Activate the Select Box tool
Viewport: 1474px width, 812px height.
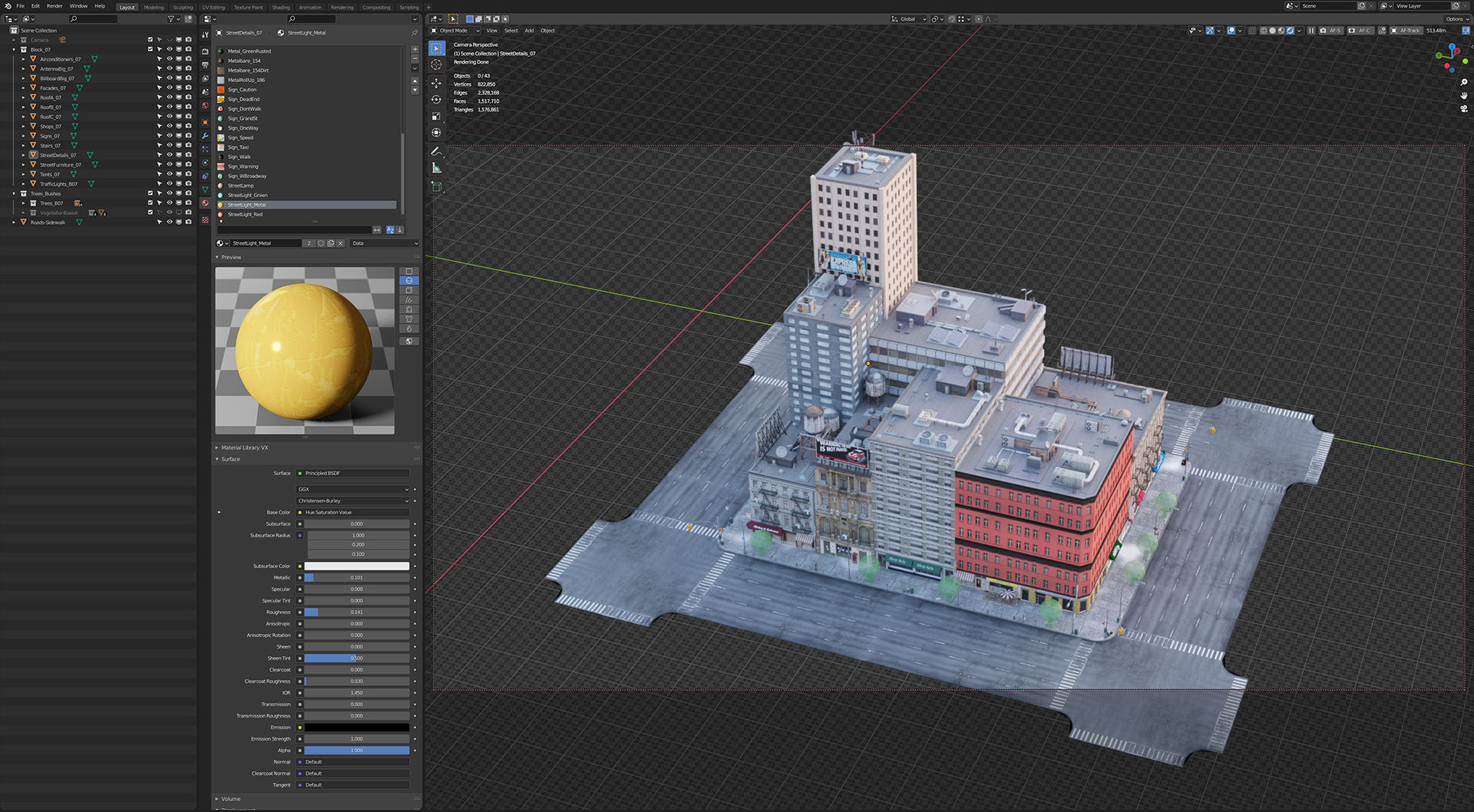click(x=436, y=48)
